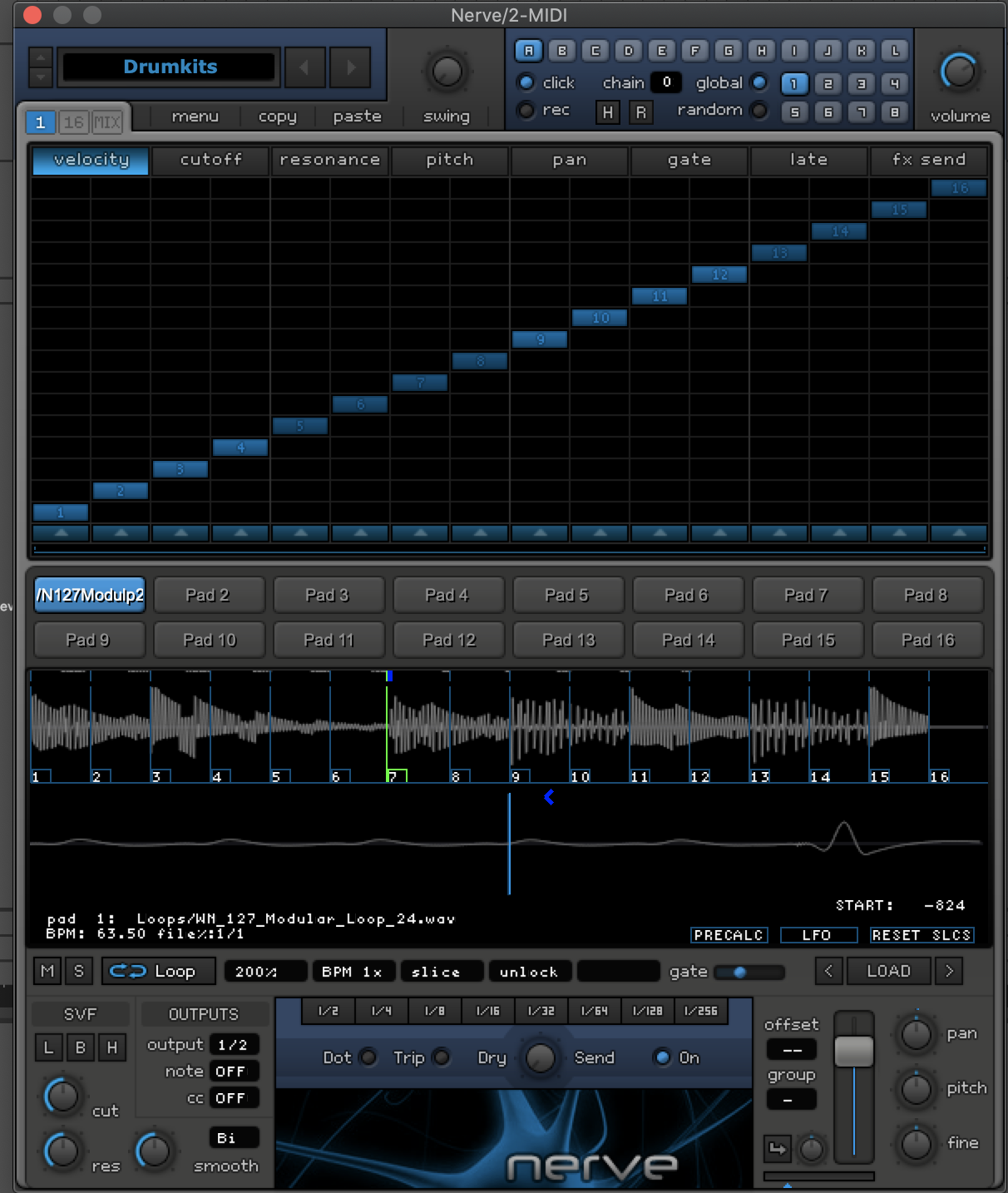1008x1193 pixels.
Task: Open the group selector field
Action: point(791,1100)
